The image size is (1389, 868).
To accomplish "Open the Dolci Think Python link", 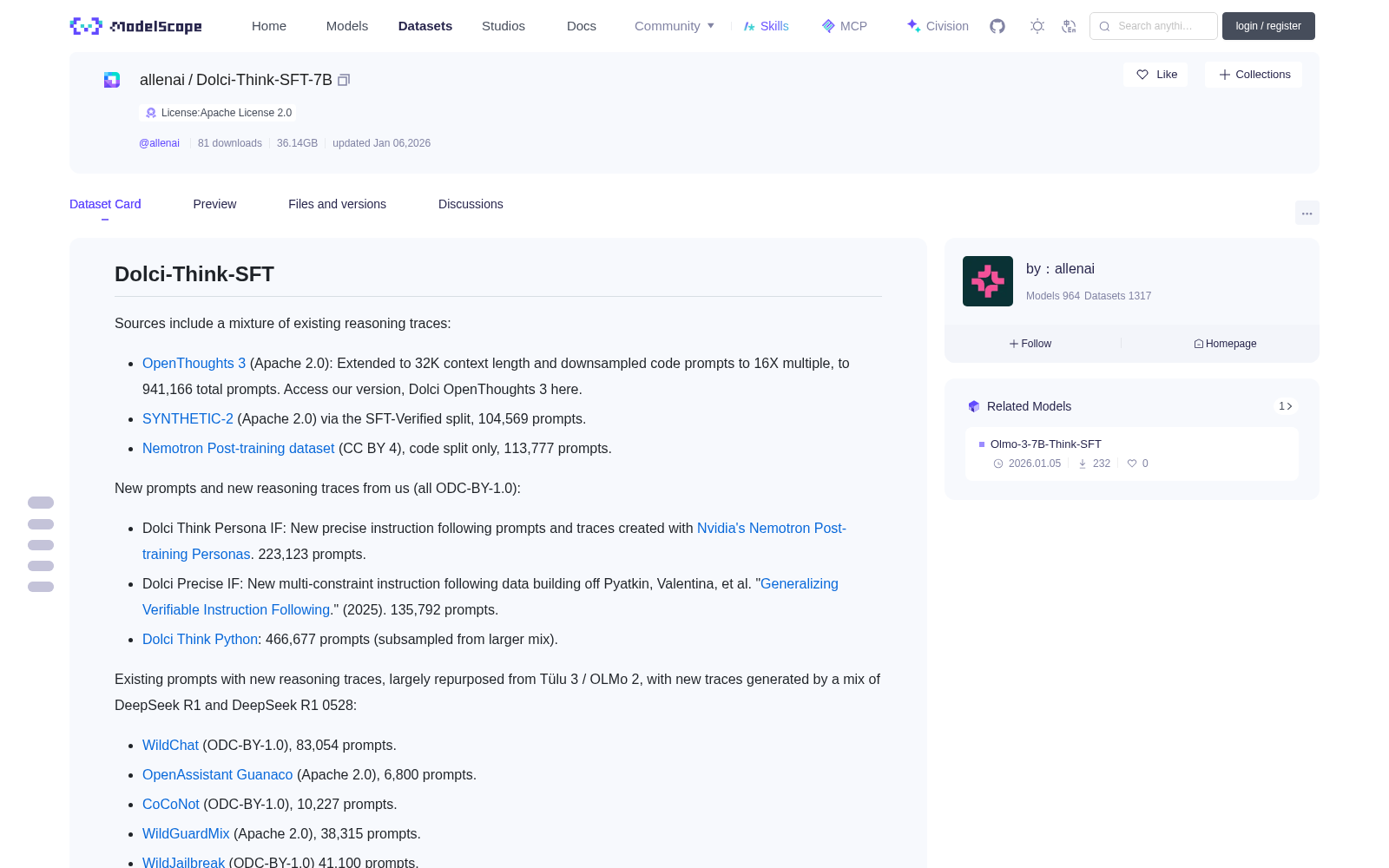I will (x=200, y=639).
